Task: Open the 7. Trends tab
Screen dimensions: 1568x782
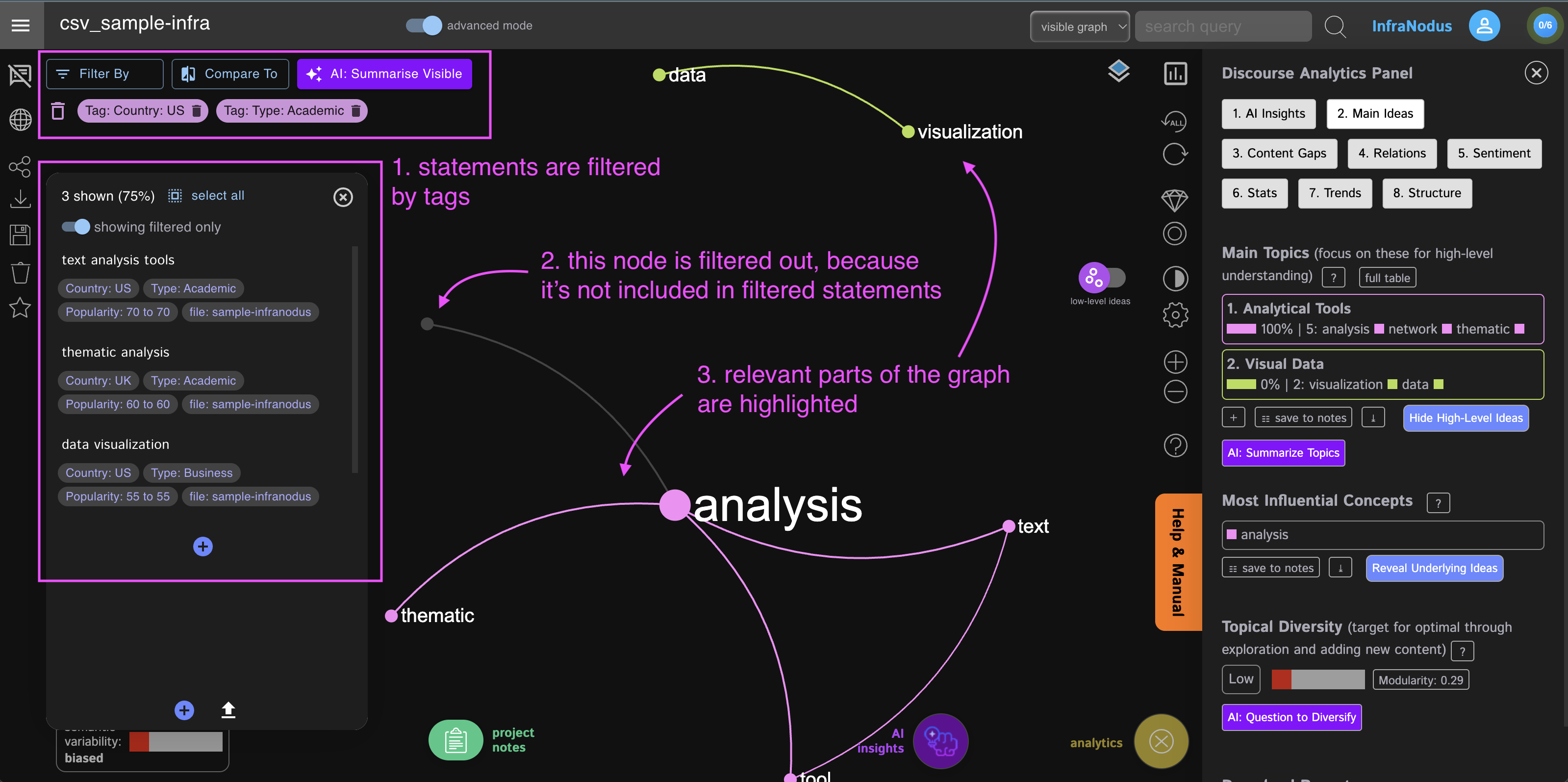Action: [1335, 193]
